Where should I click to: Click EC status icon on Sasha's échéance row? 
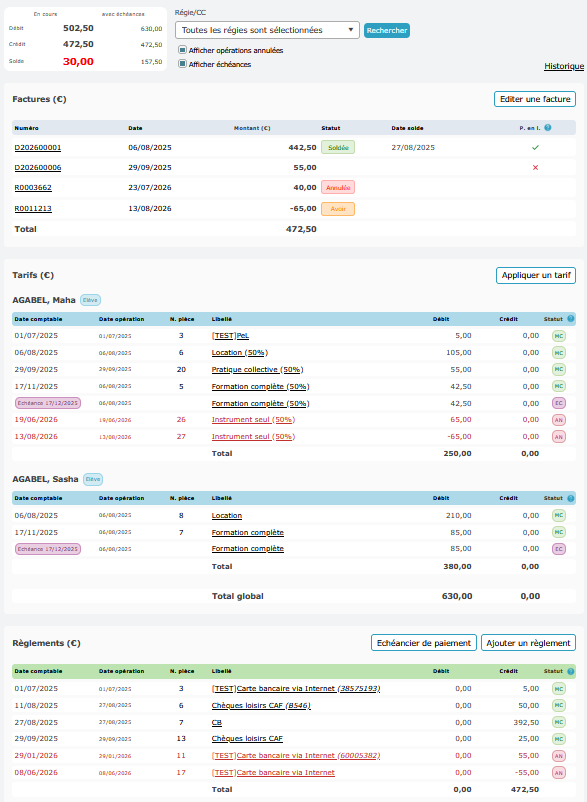pos(558,549)
